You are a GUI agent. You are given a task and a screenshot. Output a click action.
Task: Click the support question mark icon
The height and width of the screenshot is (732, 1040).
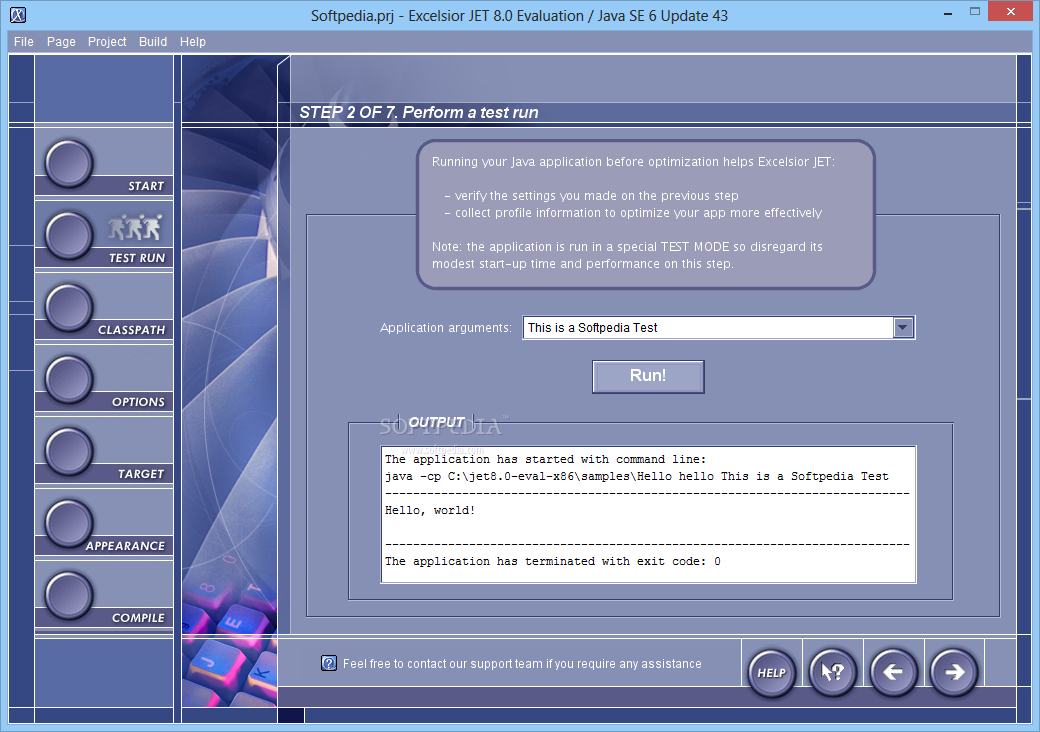[329, 663]
